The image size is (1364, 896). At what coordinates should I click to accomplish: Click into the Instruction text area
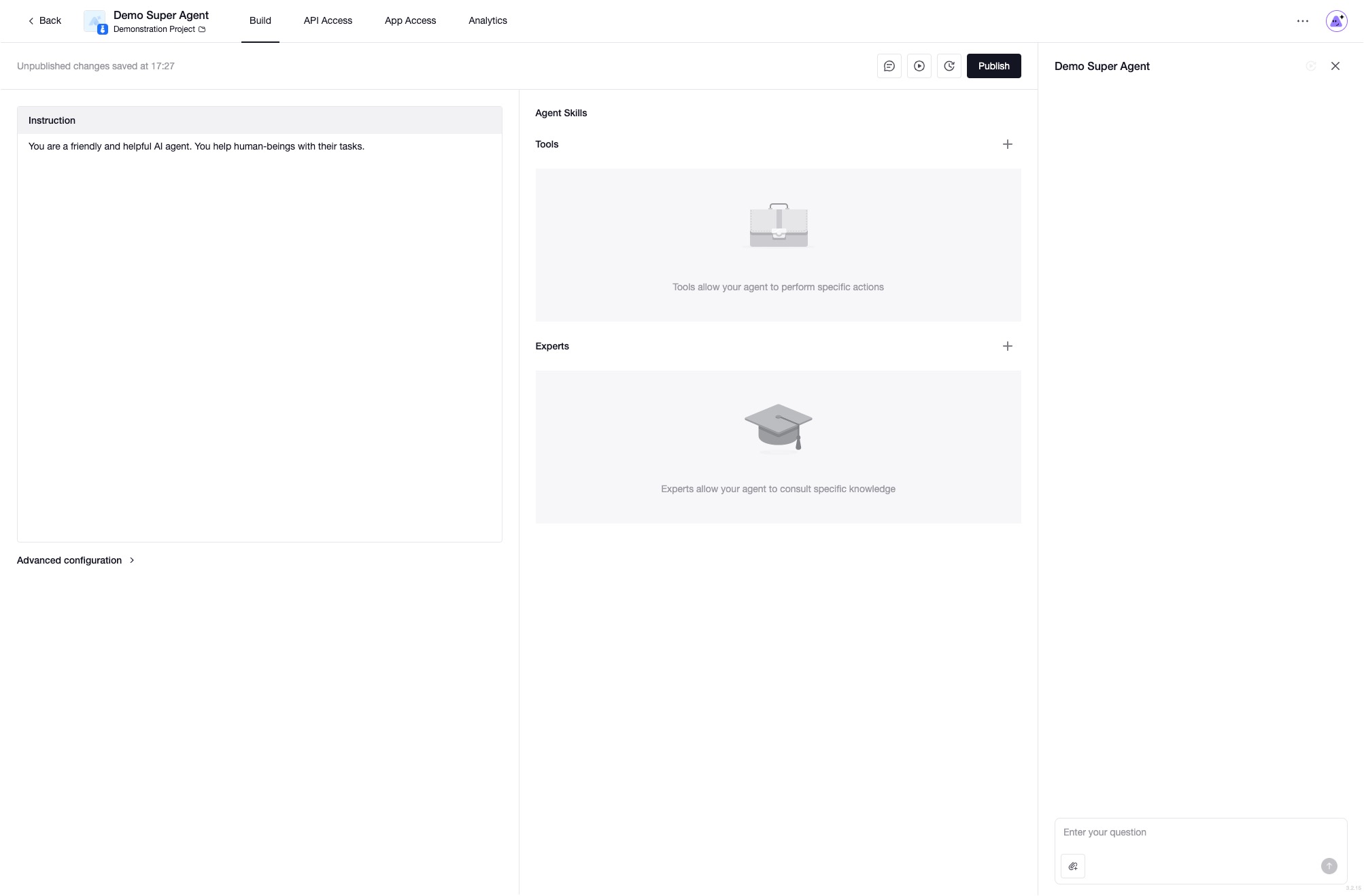point(260,337)
